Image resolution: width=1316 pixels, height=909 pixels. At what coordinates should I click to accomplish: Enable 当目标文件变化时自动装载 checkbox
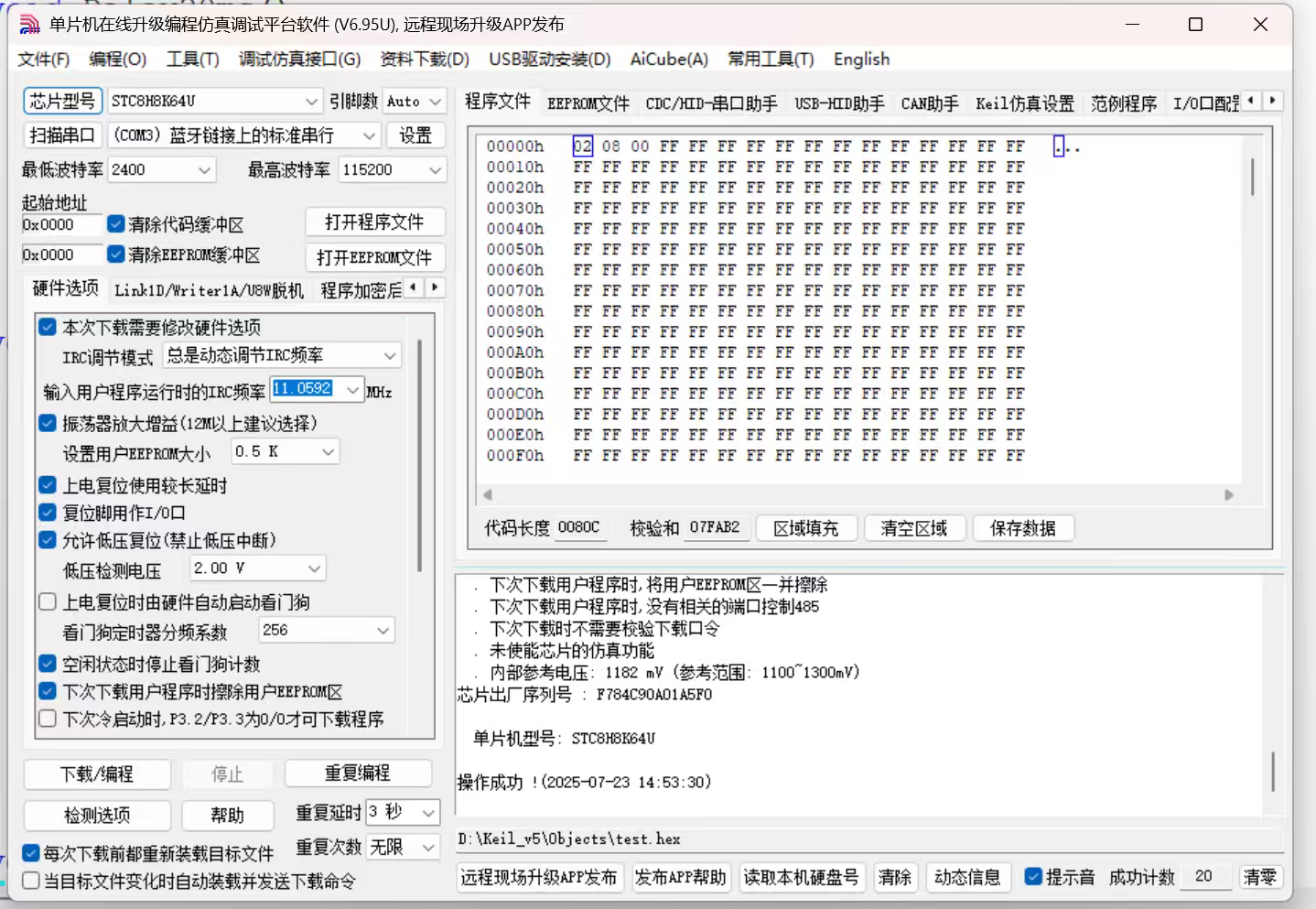tap(31, 881)
